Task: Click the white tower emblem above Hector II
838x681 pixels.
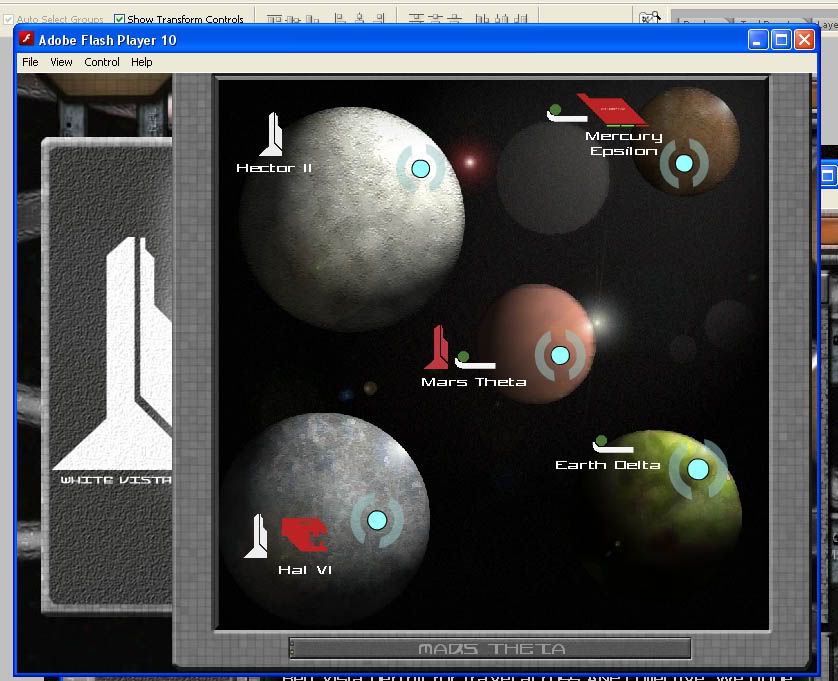Action: (271, 135)
